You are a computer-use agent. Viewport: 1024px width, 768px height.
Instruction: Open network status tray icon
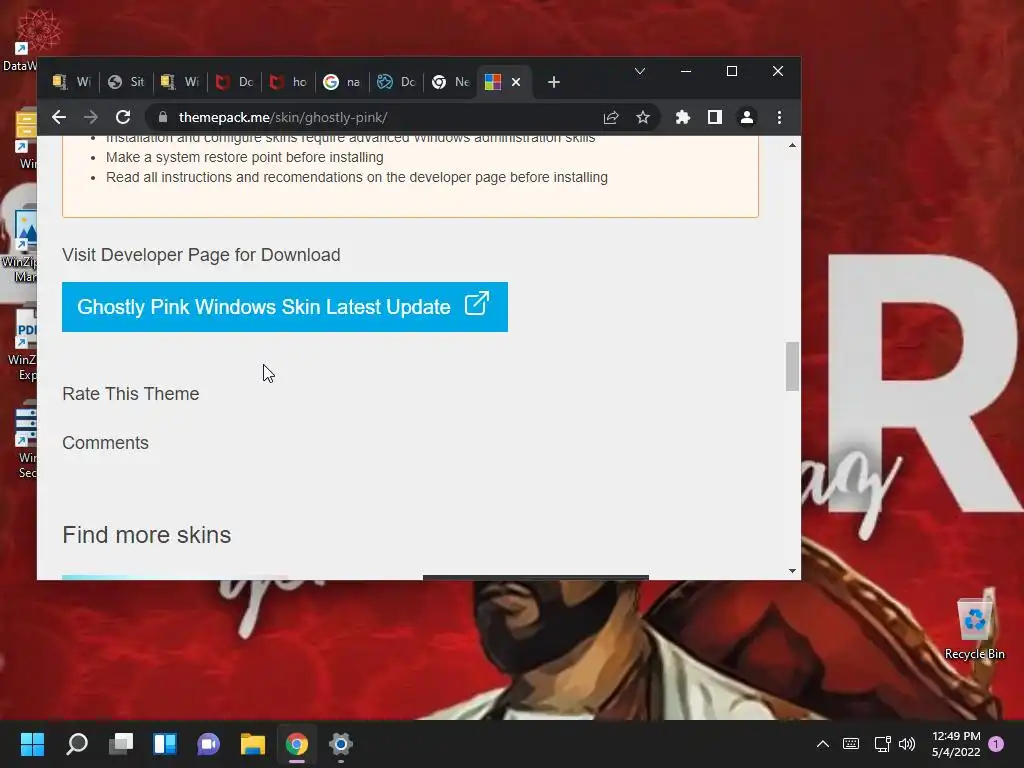pyautogui.click(x=882, y=744)
